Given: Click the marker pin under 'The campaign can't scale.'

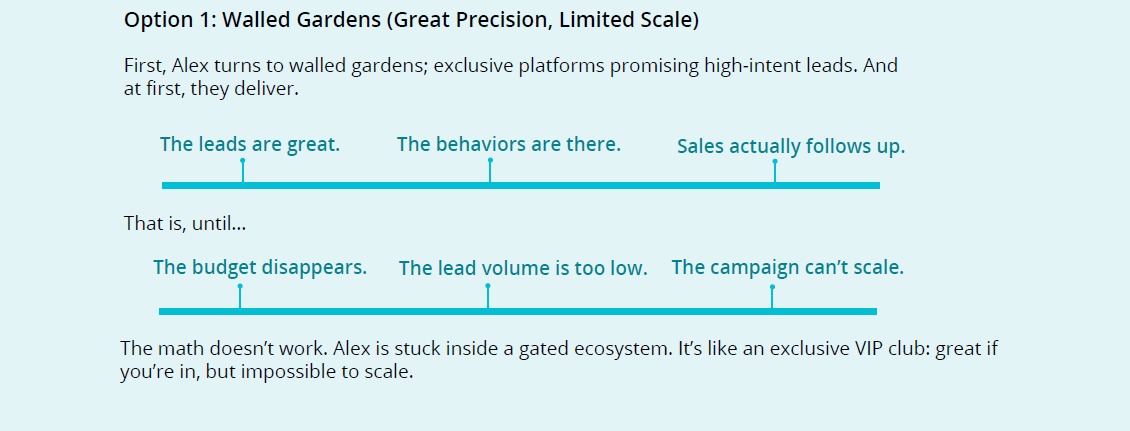Looking at the screenshot, I should click(x=772, y=296).
